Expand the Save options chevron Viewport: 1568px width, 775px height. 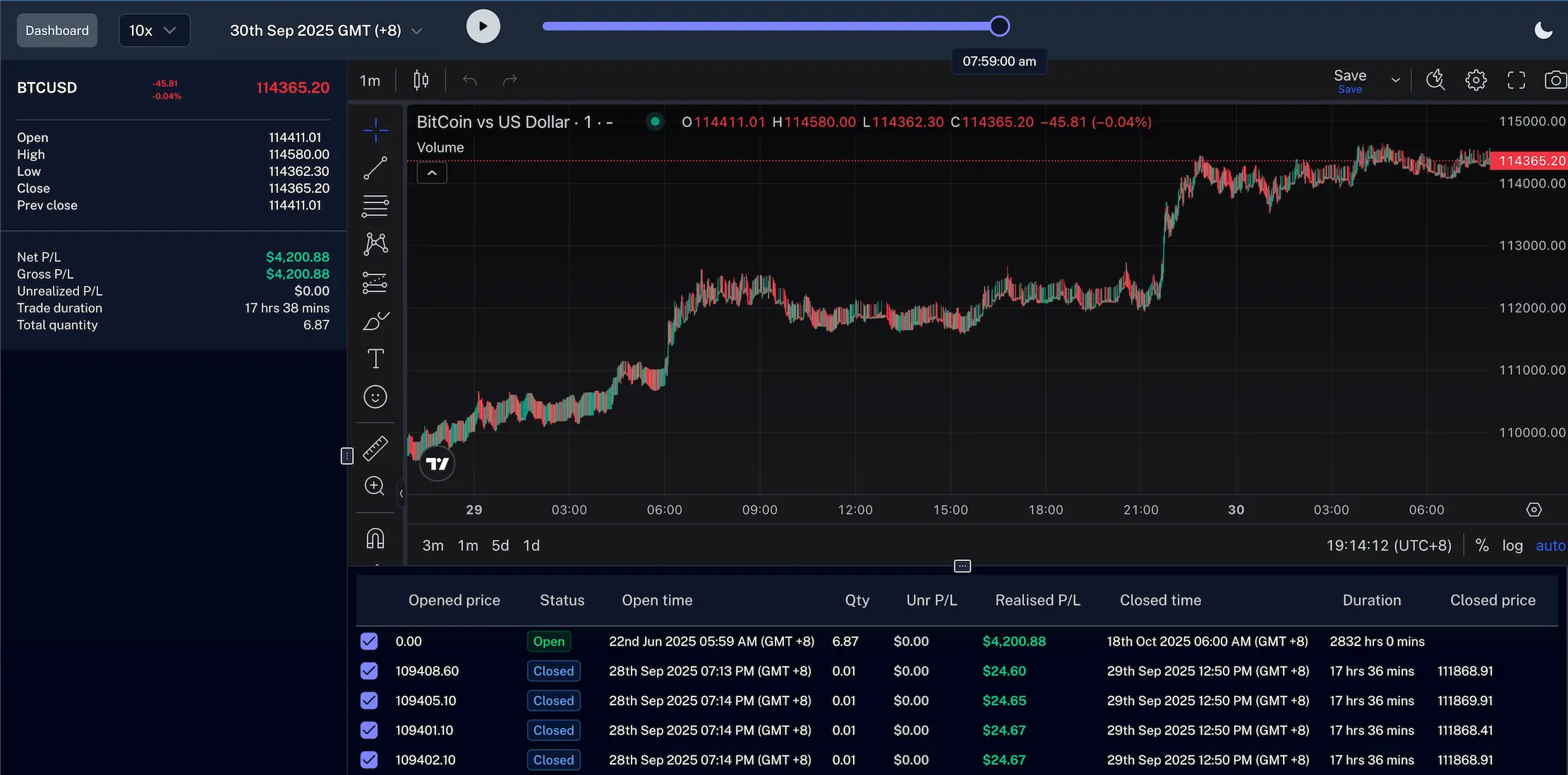coord(1395,80)
